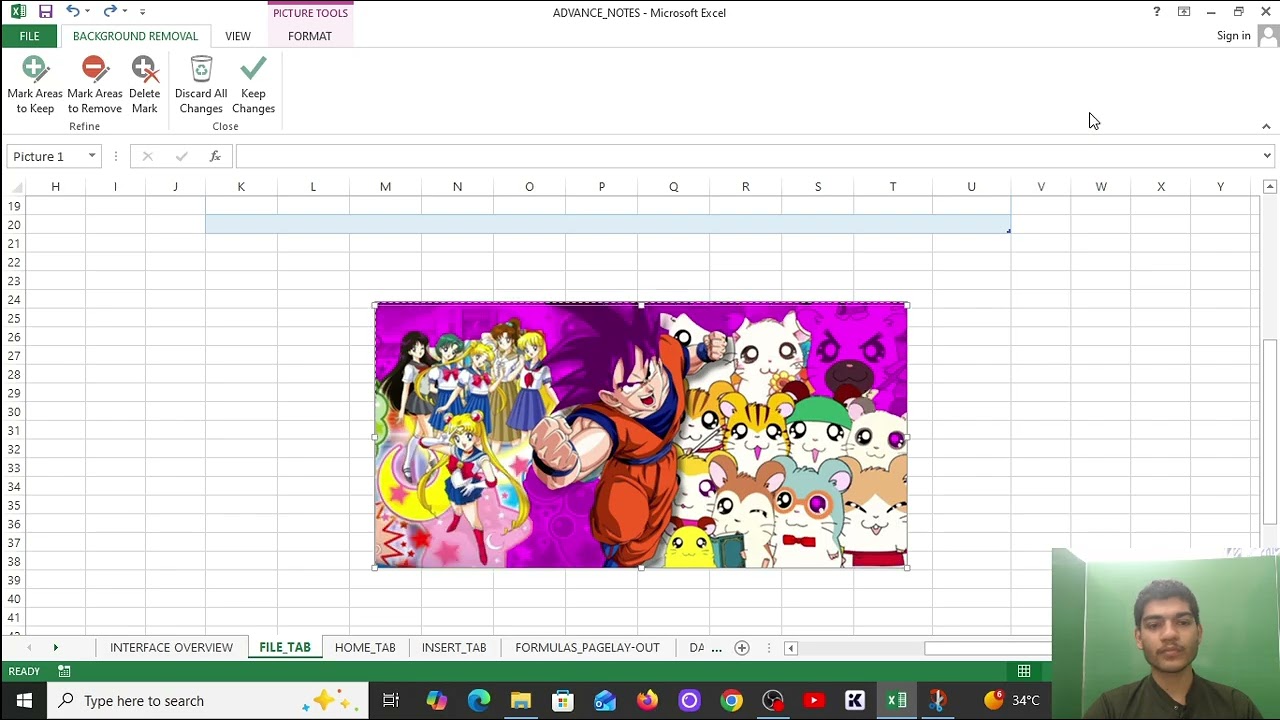Switch to Normal view in status bar
1280x720 pixels.
pos(1024,671)
